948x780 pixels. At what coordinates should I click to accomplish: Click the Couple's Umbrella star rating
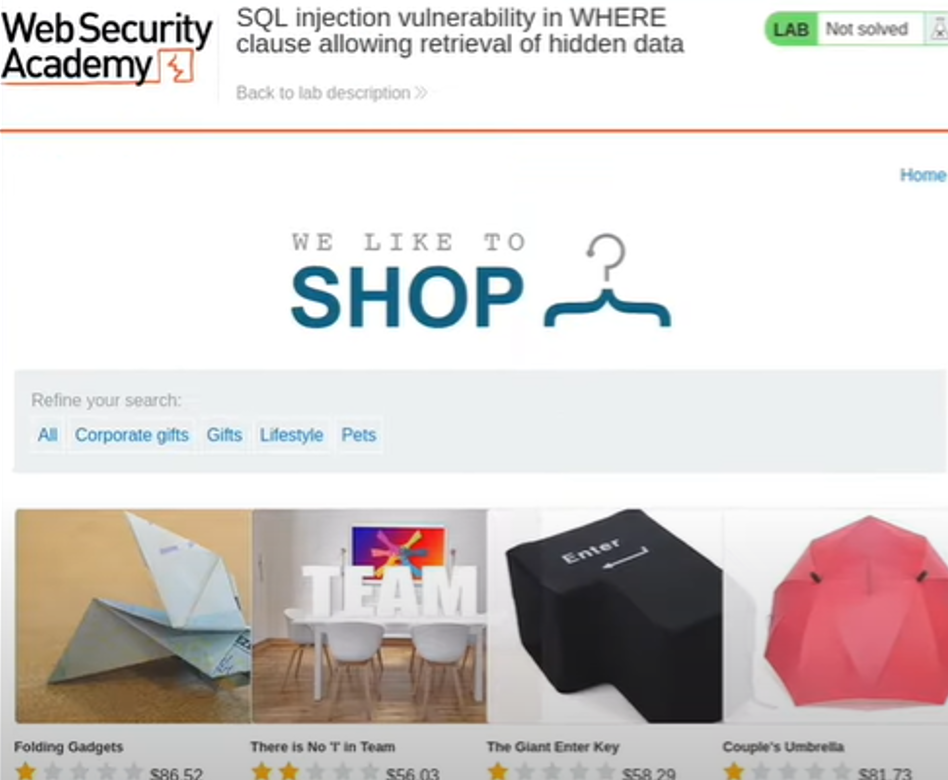coord(788,771)
